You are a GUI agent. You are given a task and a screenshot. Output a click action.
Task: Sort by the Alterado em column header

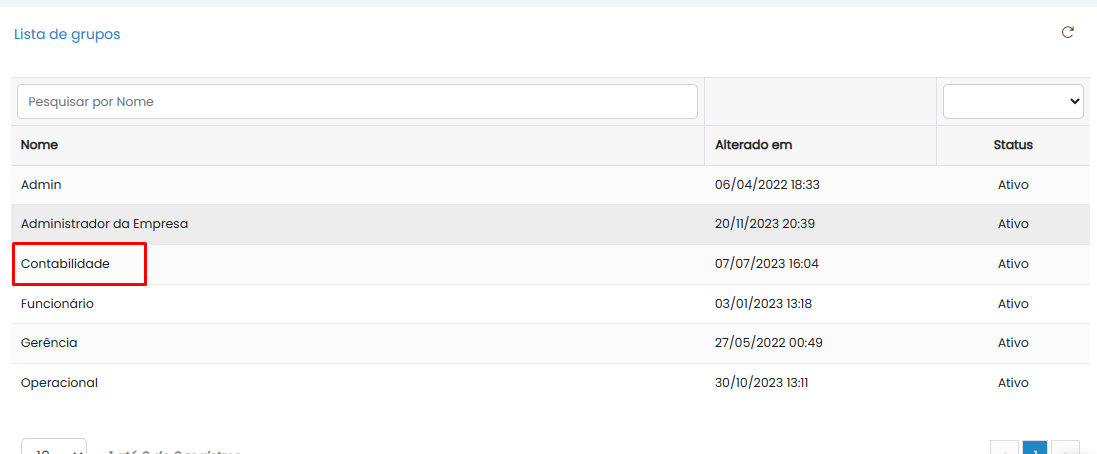click(x=753, y=145)
